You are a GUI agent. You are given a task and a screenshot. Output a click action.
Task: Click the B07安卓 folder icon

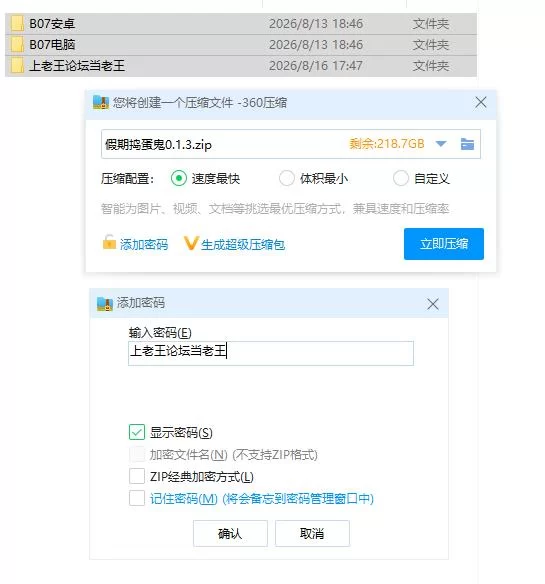tap(17, 24)
